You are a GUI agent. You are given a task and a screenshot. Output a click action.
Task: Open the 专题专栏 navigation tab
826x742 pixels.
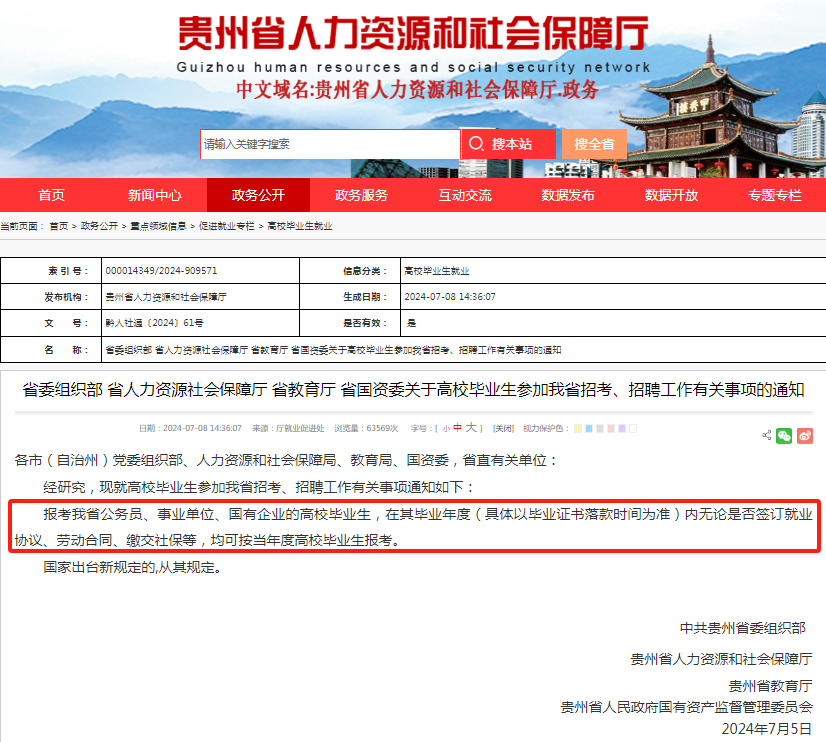tap(774, 195)
